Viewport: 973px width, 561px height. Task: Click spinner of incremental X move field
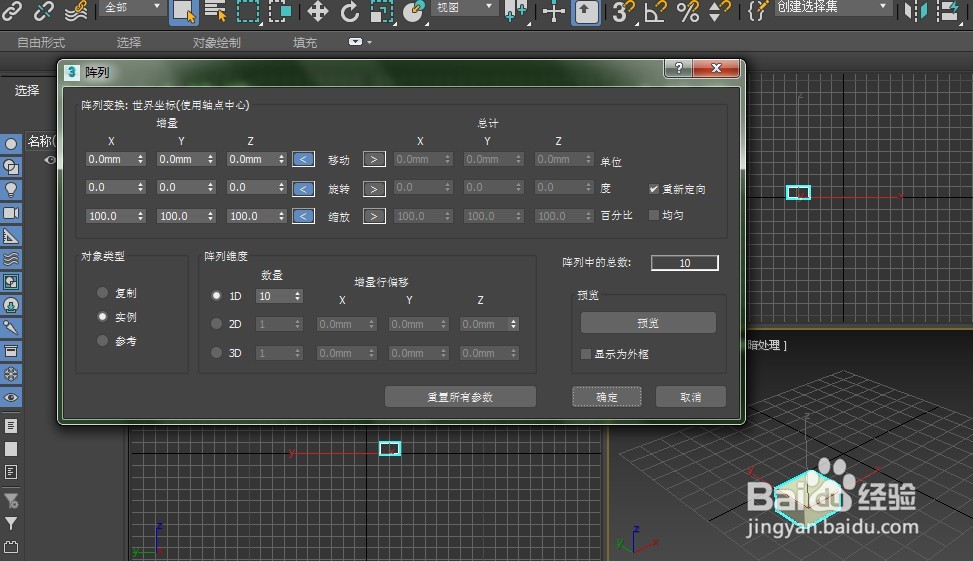click(x=141, y=159)
